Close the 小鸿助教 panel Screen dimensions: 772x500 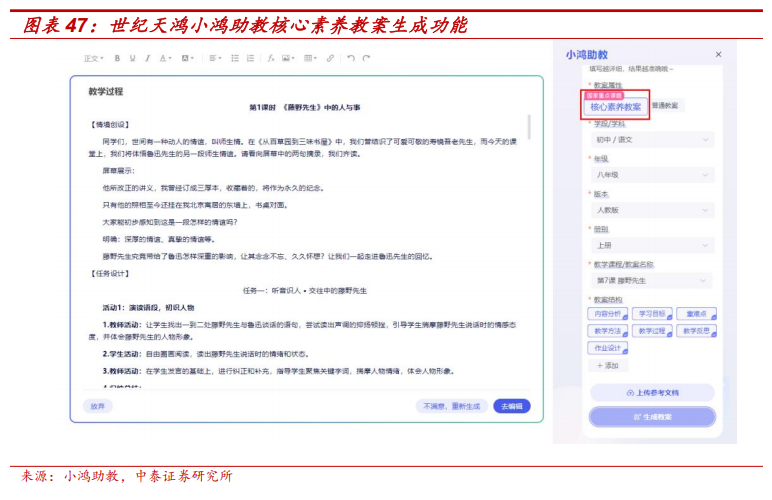click(718, 54)
